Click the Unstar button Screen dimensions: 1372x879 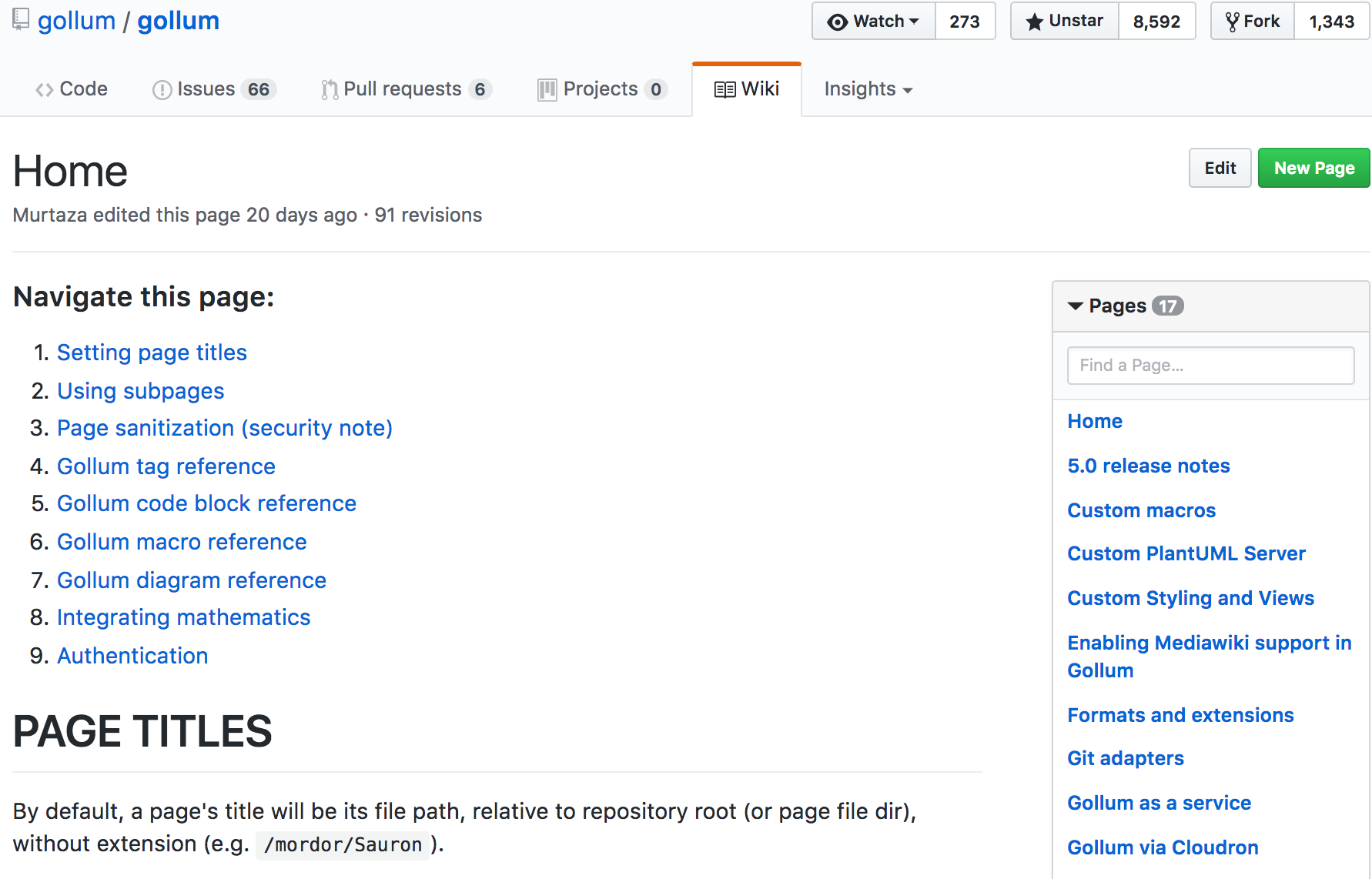click(x=1065, y=21)
